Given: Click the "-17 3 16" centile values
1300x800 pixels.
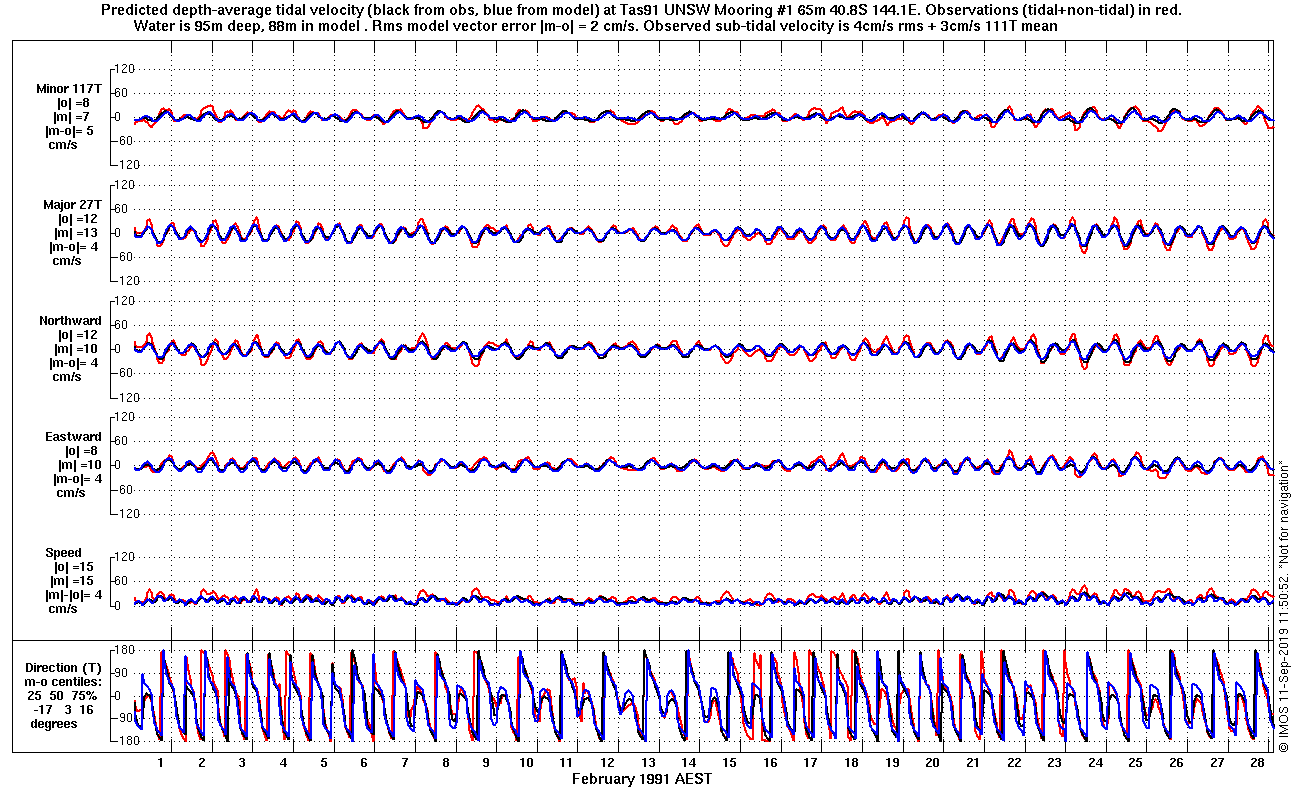Looking at the screenshot, I should (x=62, y=709).
